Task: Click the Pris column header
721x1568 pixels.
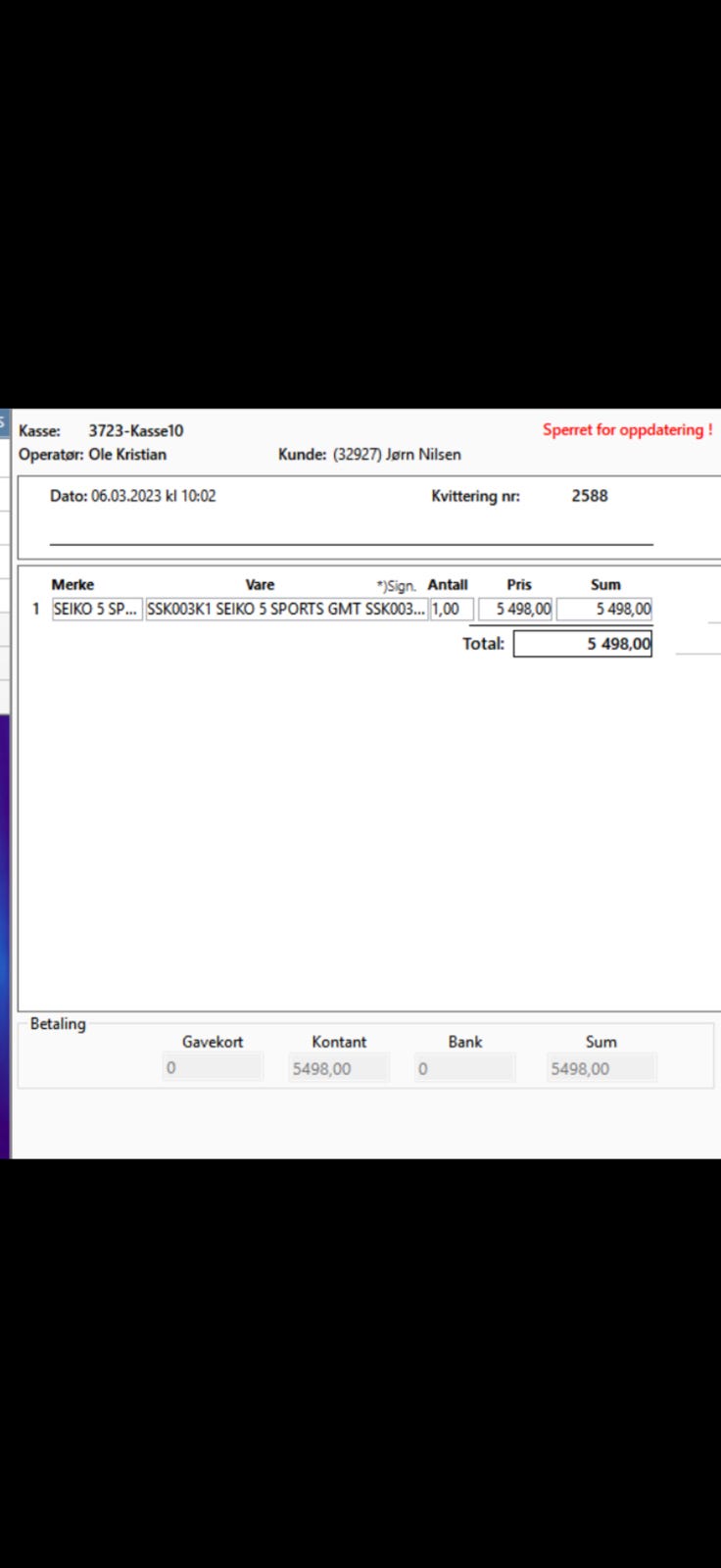Action: point(519,584)
